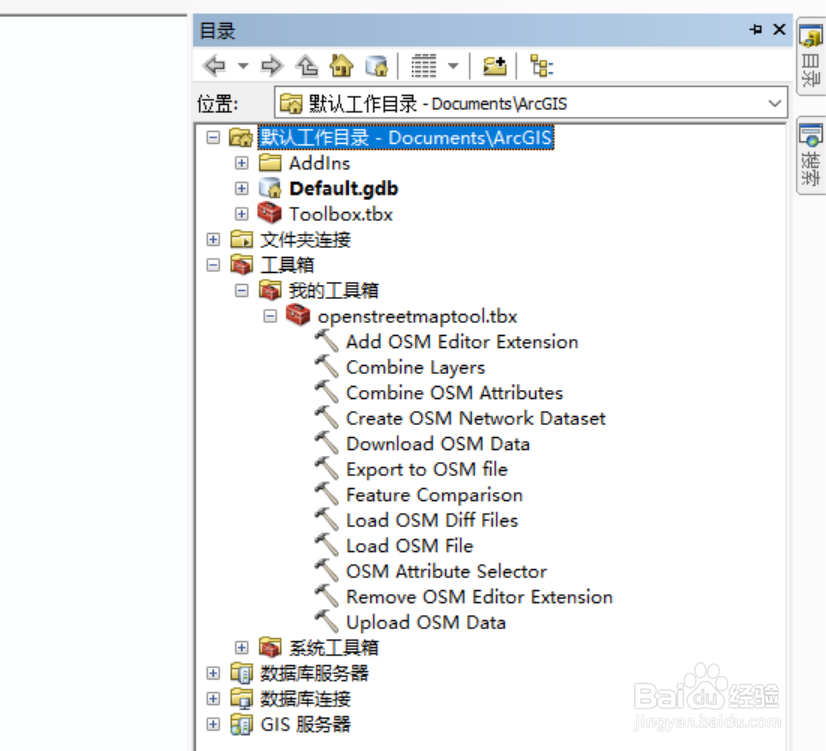826x751 pixels.
Task: Select the Combine Layers tool
Action: pos(415,368)
